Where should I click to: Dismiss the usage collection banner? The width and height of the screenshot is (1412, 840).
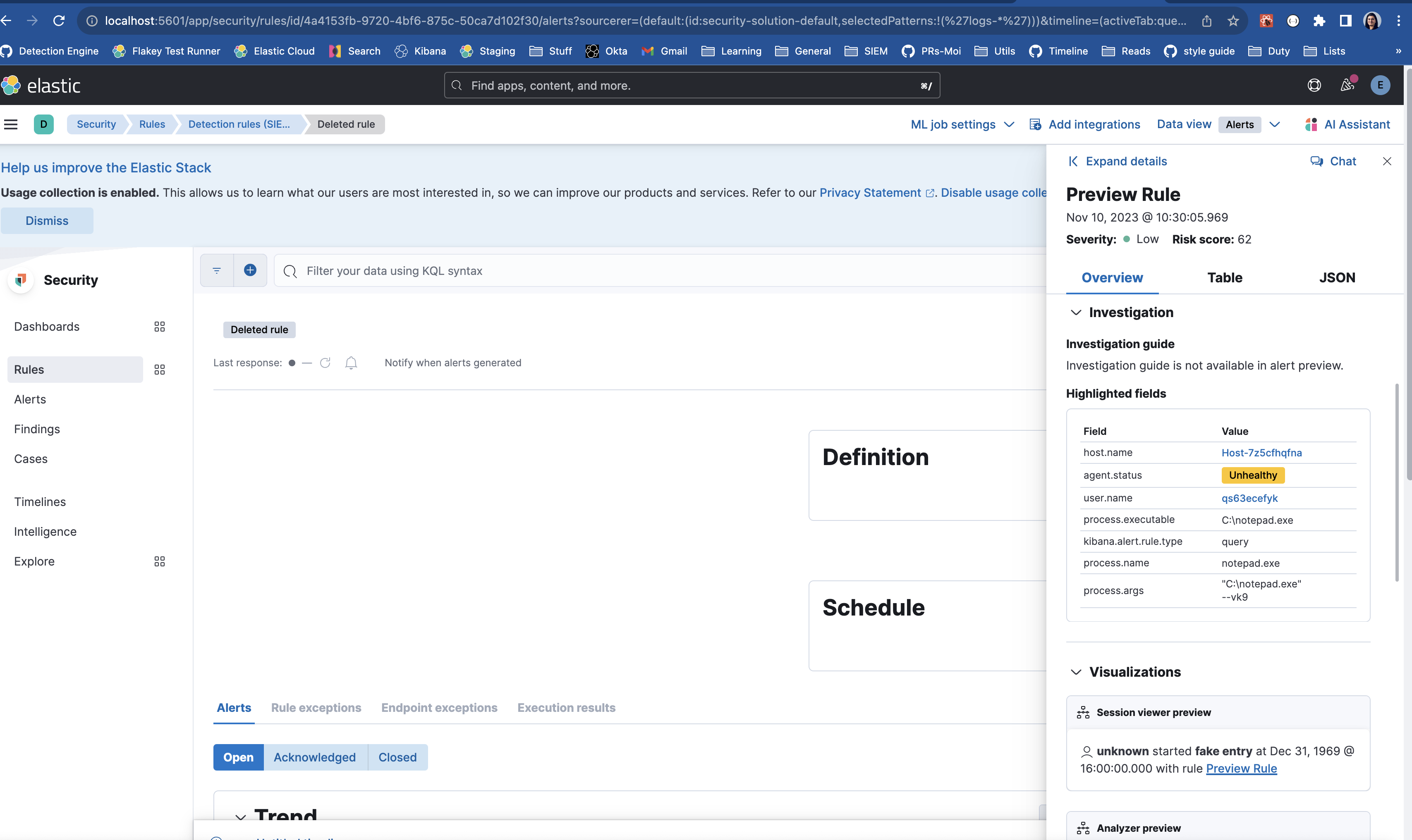pyautogui.click(x=47, y=221)
